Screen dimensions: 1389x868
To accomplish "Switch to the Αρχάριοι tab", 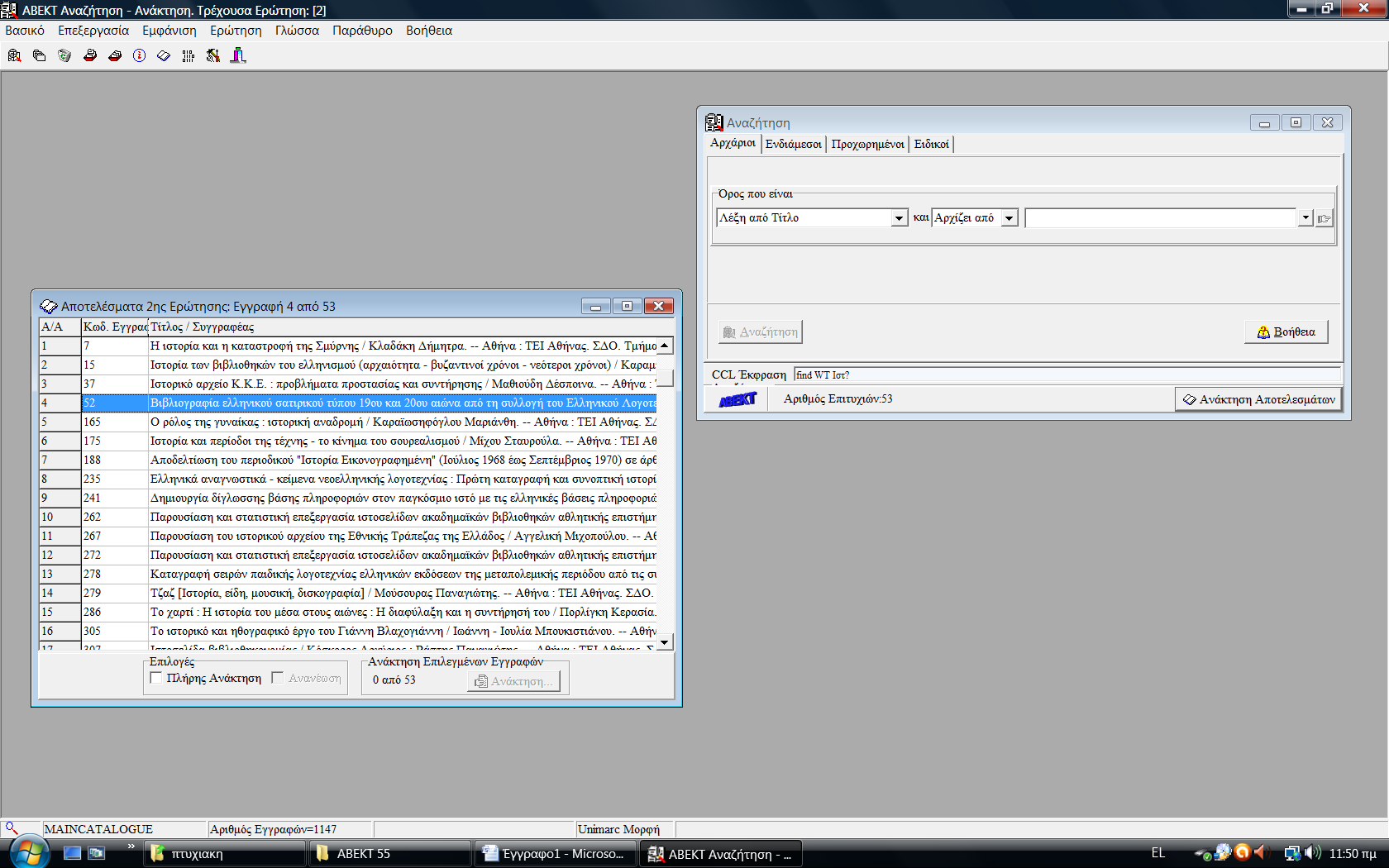I will [x=733, y=143].
